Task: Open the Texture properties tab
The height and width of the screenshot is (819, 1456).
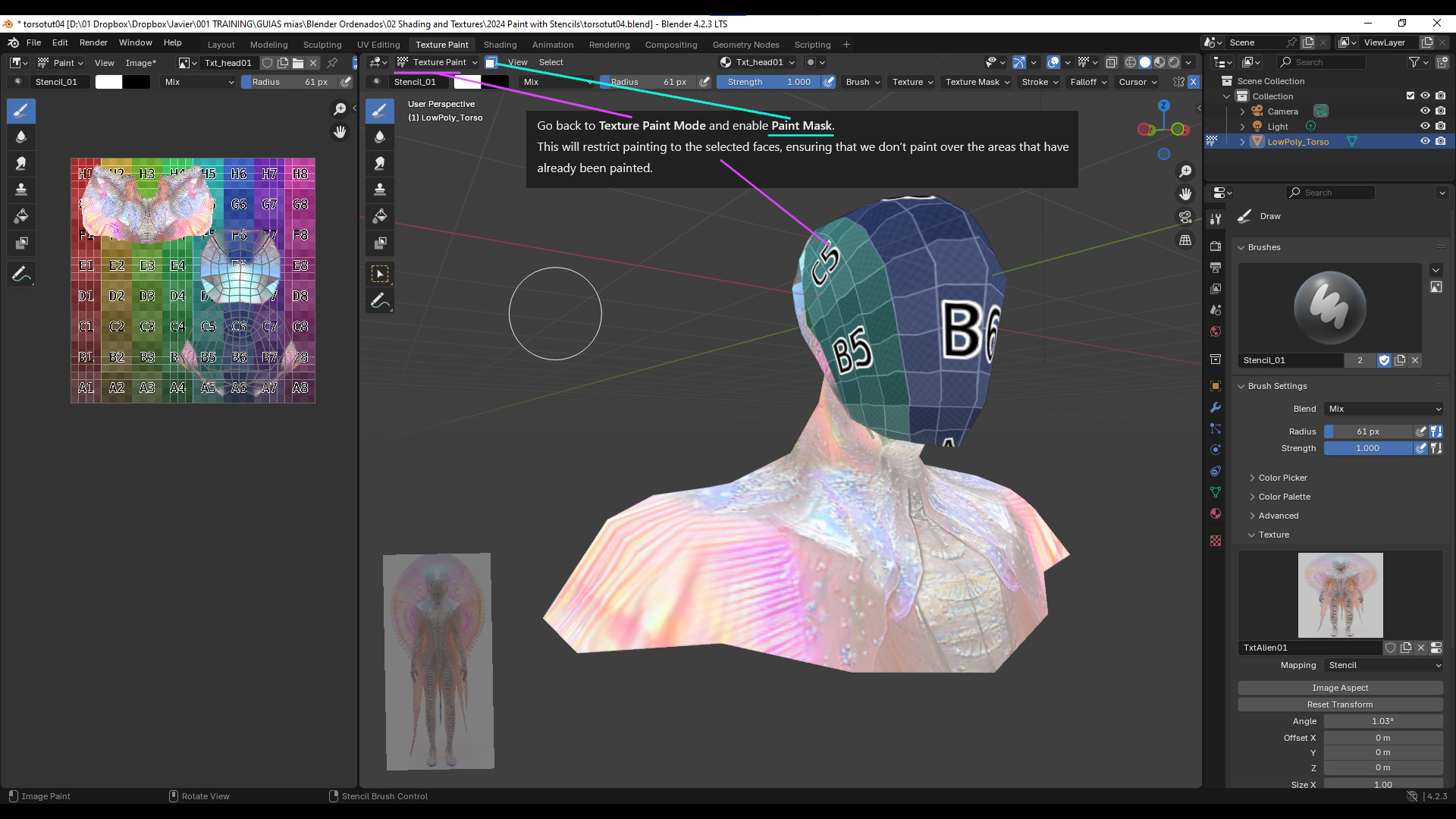Action: tap(1216, 541)
